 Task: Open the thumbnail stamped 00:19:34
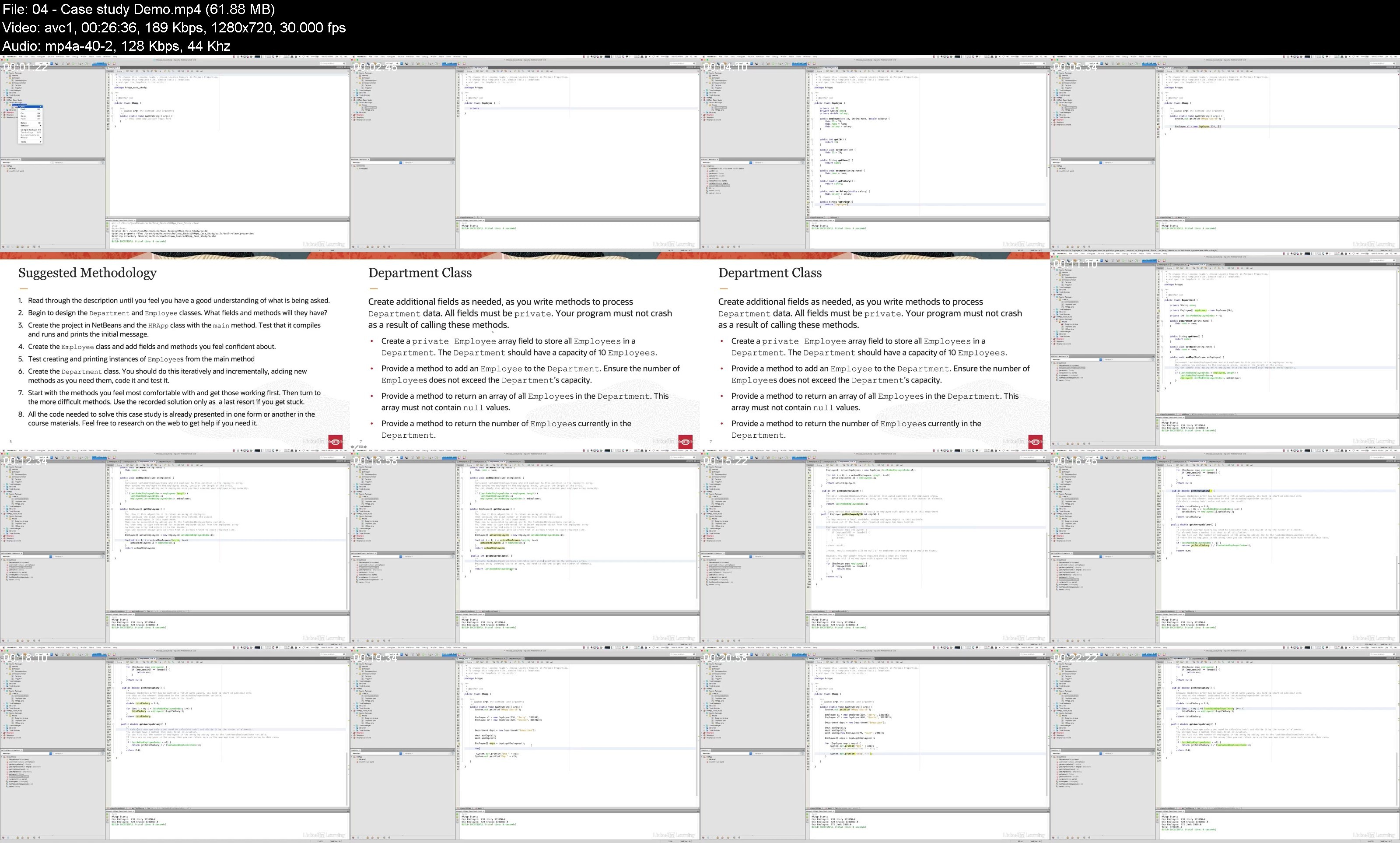point(525,745)
